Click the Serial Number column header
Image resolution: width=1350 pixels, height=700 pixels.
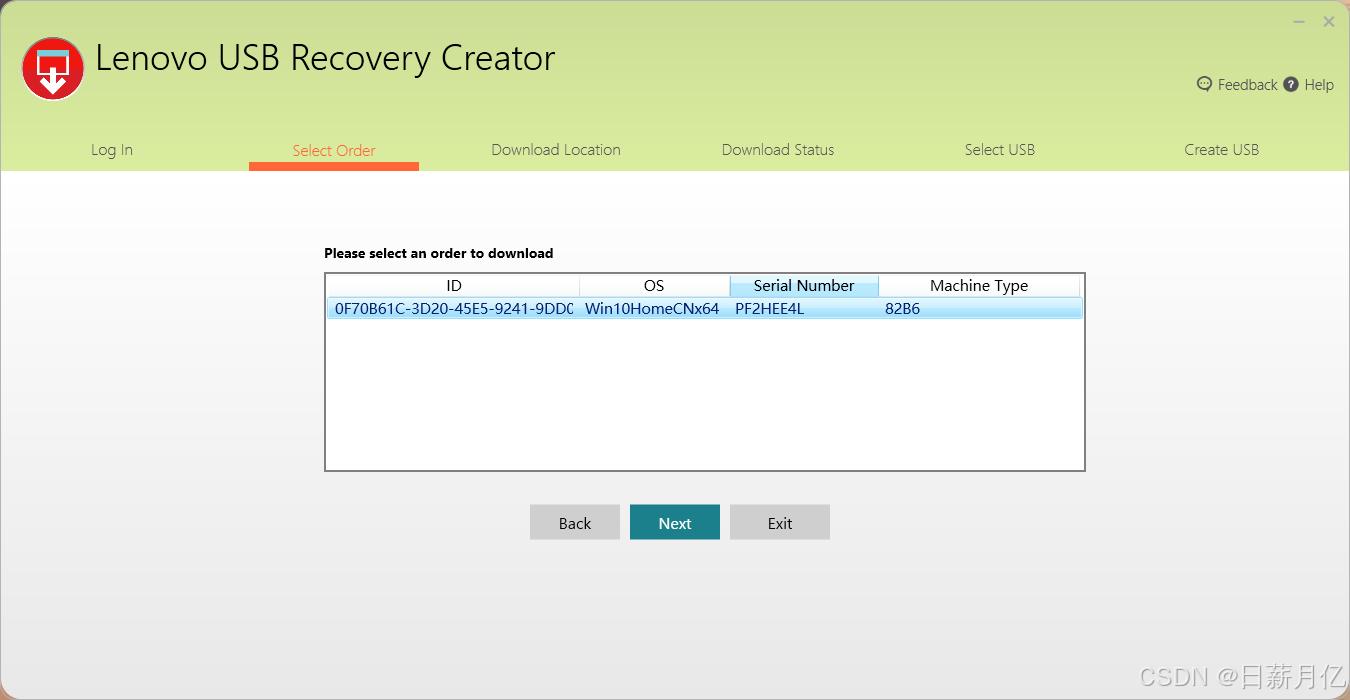pyautogui.click(x=804, y=286)
